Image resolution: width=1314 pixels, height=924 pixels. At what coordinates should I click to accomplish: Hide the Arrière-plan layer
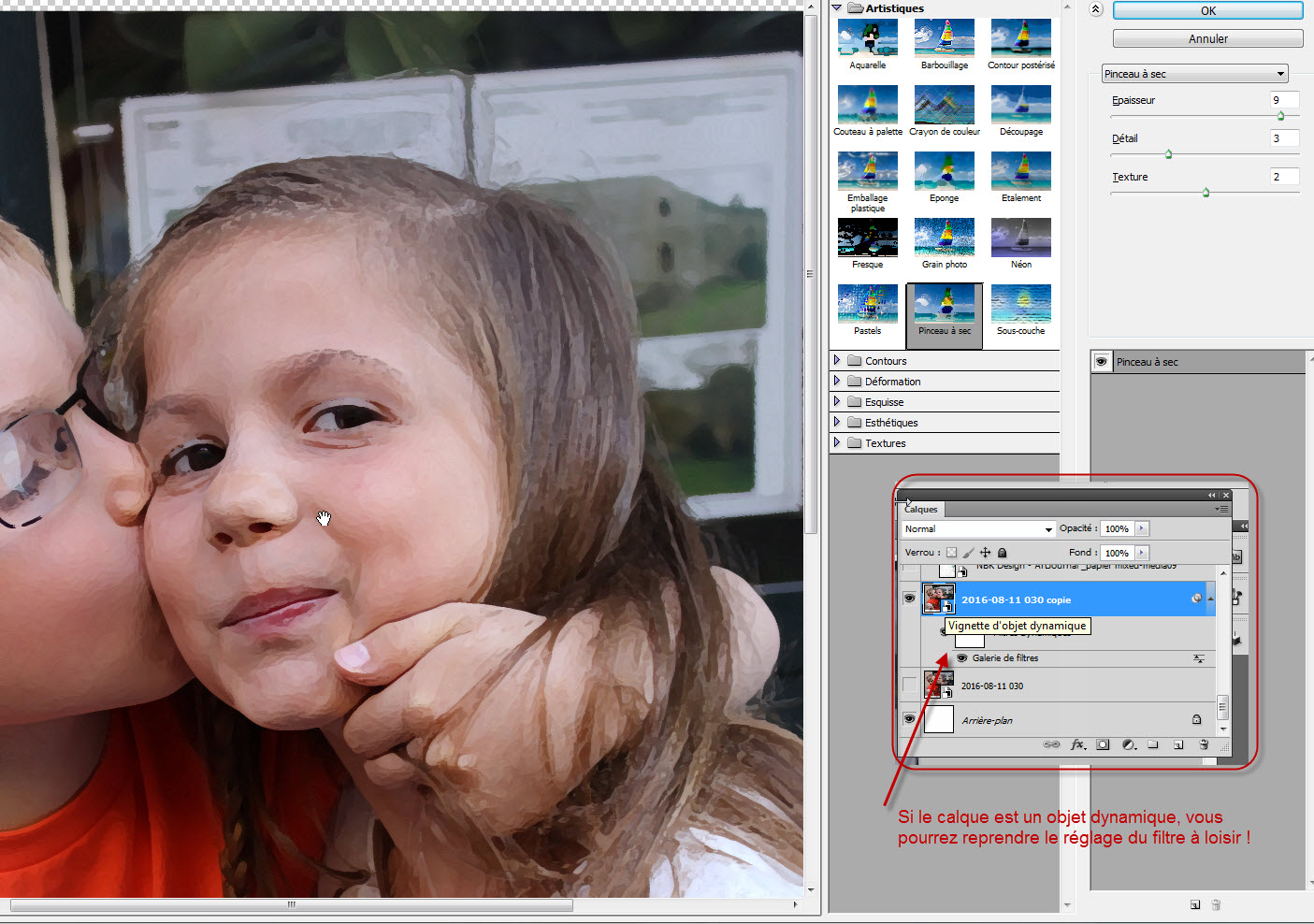coord(909,719)
